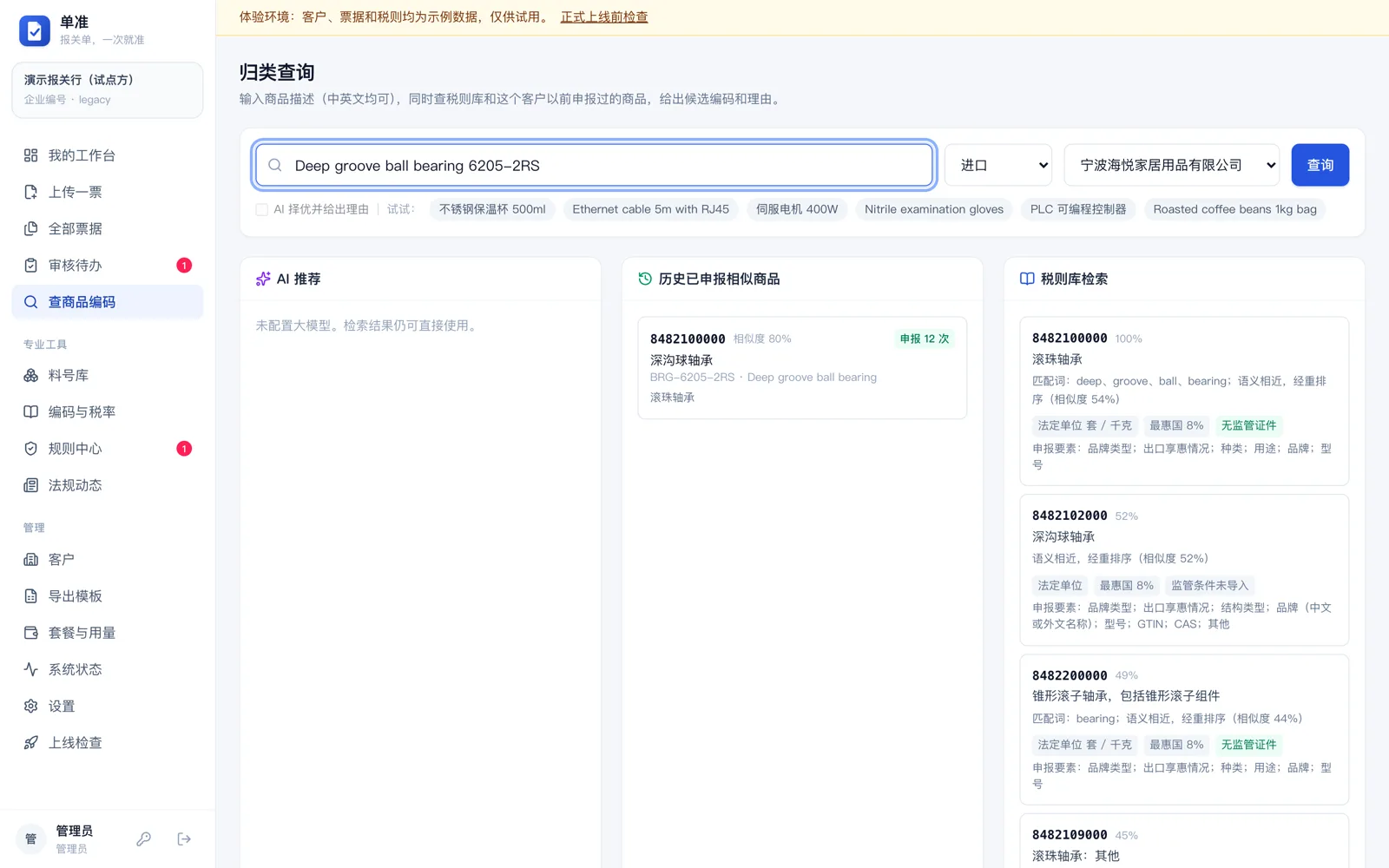The height and width of the screenshot is (868, 1389).
Task: Try the Nitrile examination gloves chip
Action: pos(934,209)
